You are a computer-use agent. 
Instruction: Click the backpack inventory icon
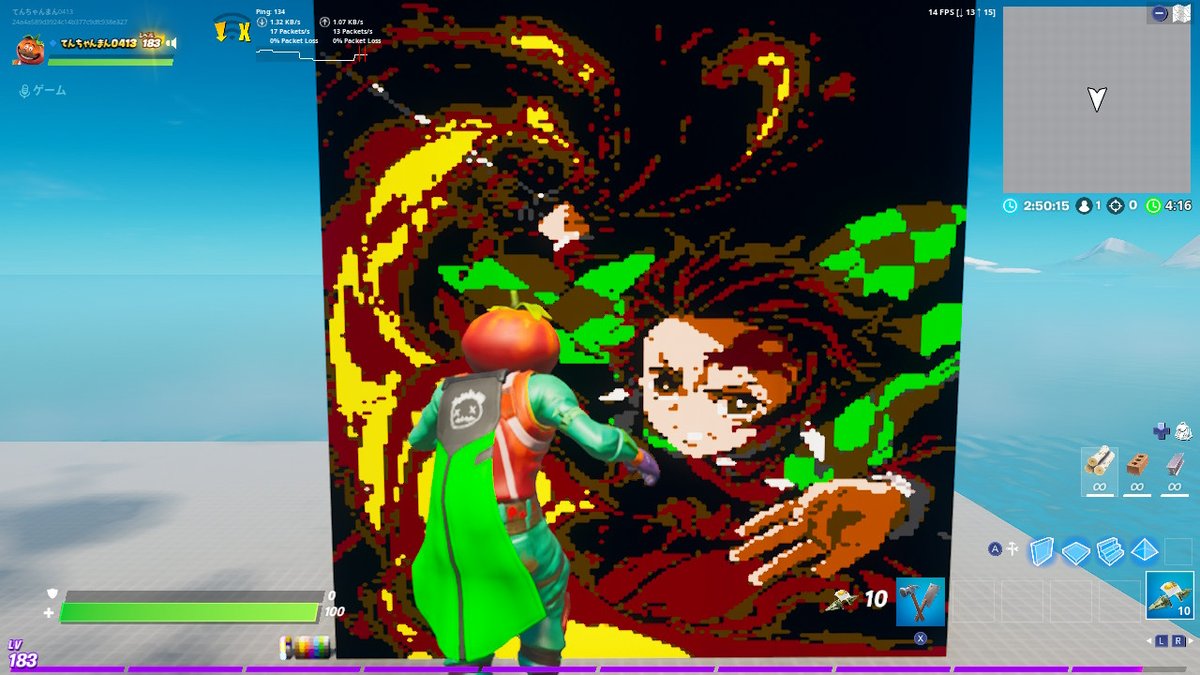point(1181,430)
